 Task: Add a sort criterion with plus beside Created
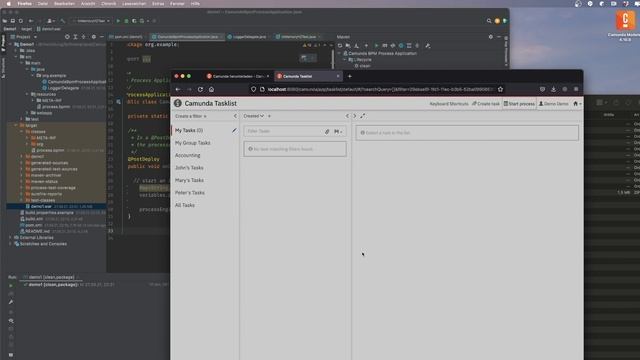(x=269, y=116)
